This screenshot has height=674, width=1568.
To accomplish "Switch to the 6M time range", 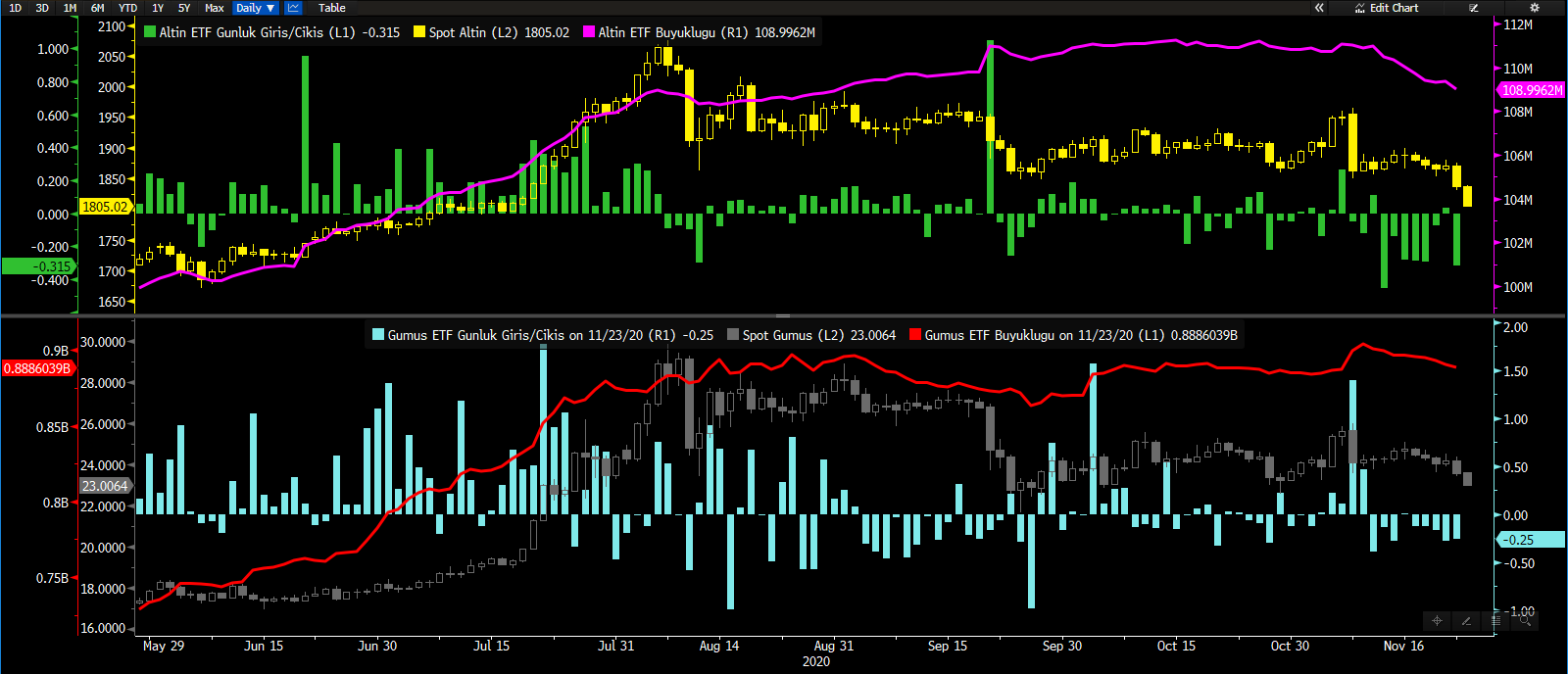I will click(x=98, y=8).
